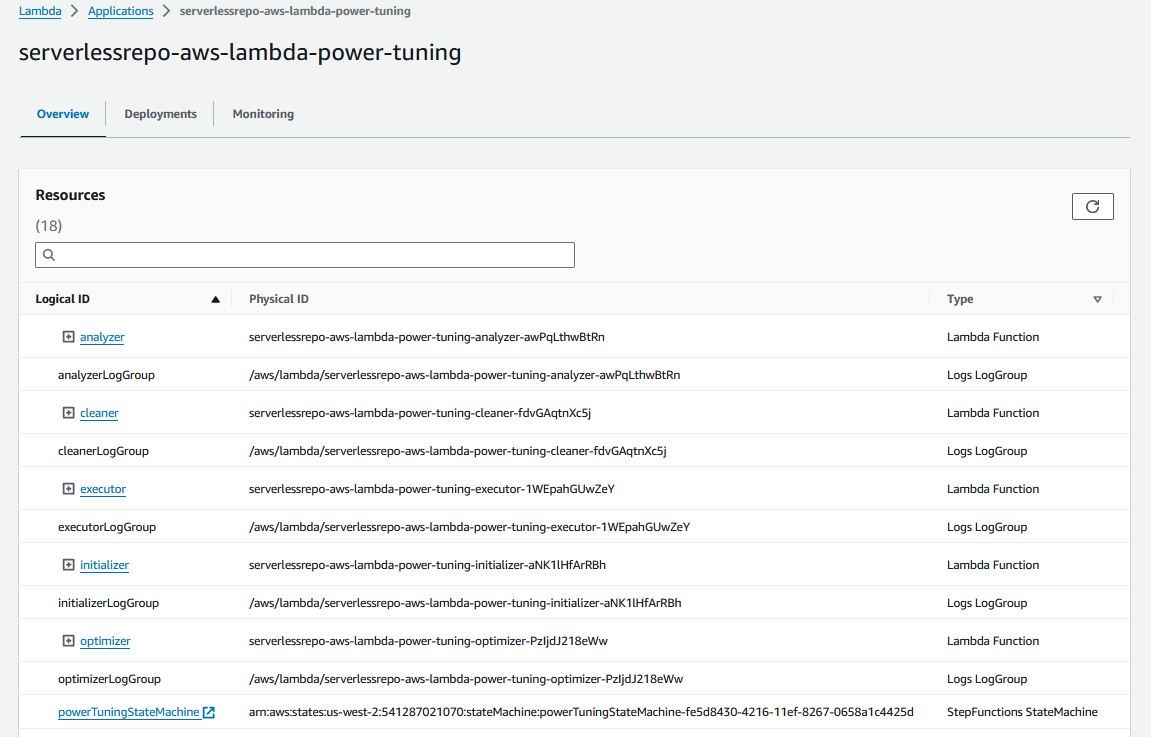Click the state machine ARN text
The height and width of the screenshot is (737, 1151).
tap(581, 712)
